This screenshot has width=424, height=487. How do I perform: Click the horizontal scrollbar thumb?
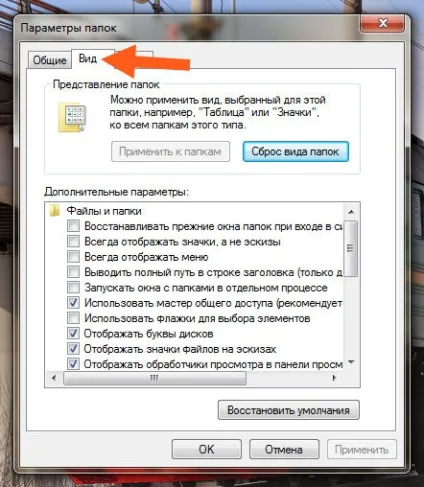tap(155, 378)
